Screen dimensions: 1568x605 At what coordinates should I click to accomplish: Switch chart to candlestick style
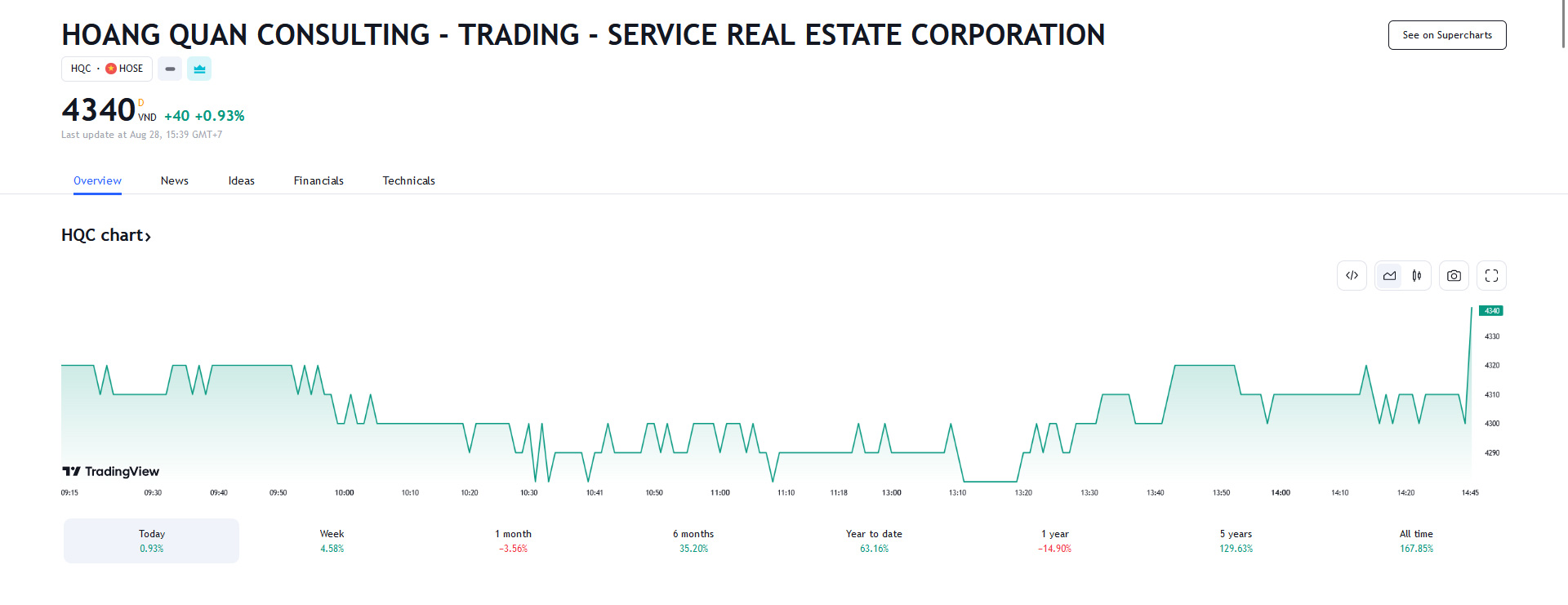pos(1417,276)
